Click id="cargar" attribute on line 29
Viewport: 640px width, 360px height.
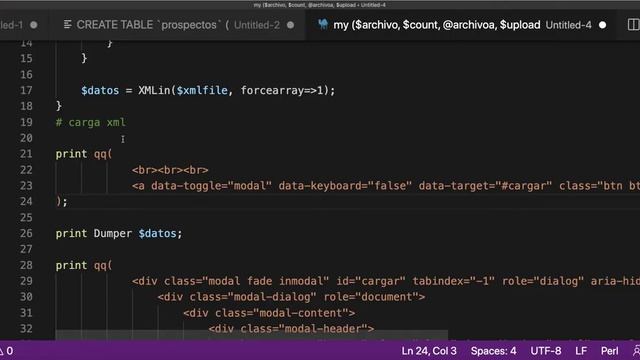point(371,281)
